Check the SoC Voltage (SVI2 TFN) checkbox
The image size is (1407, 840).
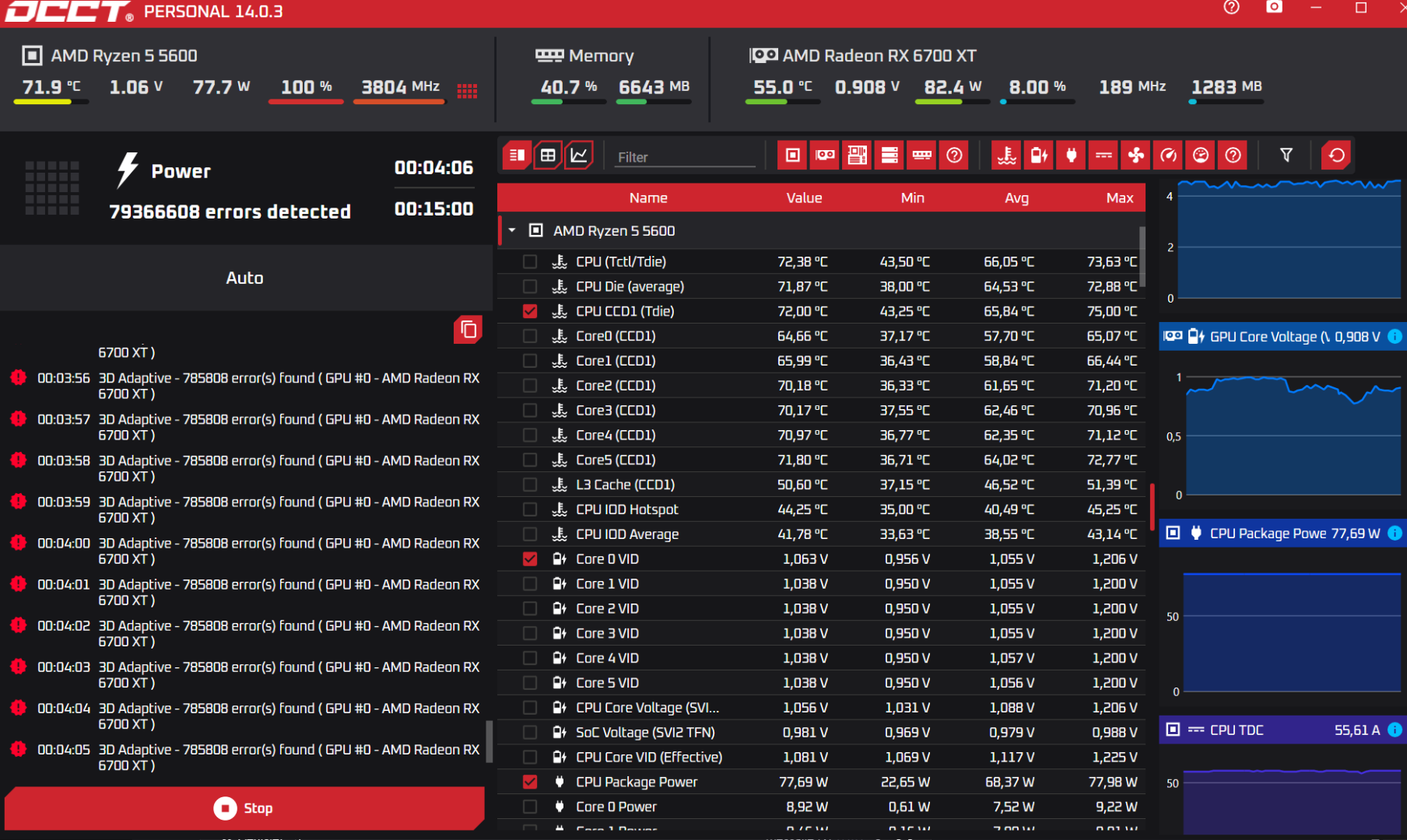pyautogui.click(x=530, y=732)
